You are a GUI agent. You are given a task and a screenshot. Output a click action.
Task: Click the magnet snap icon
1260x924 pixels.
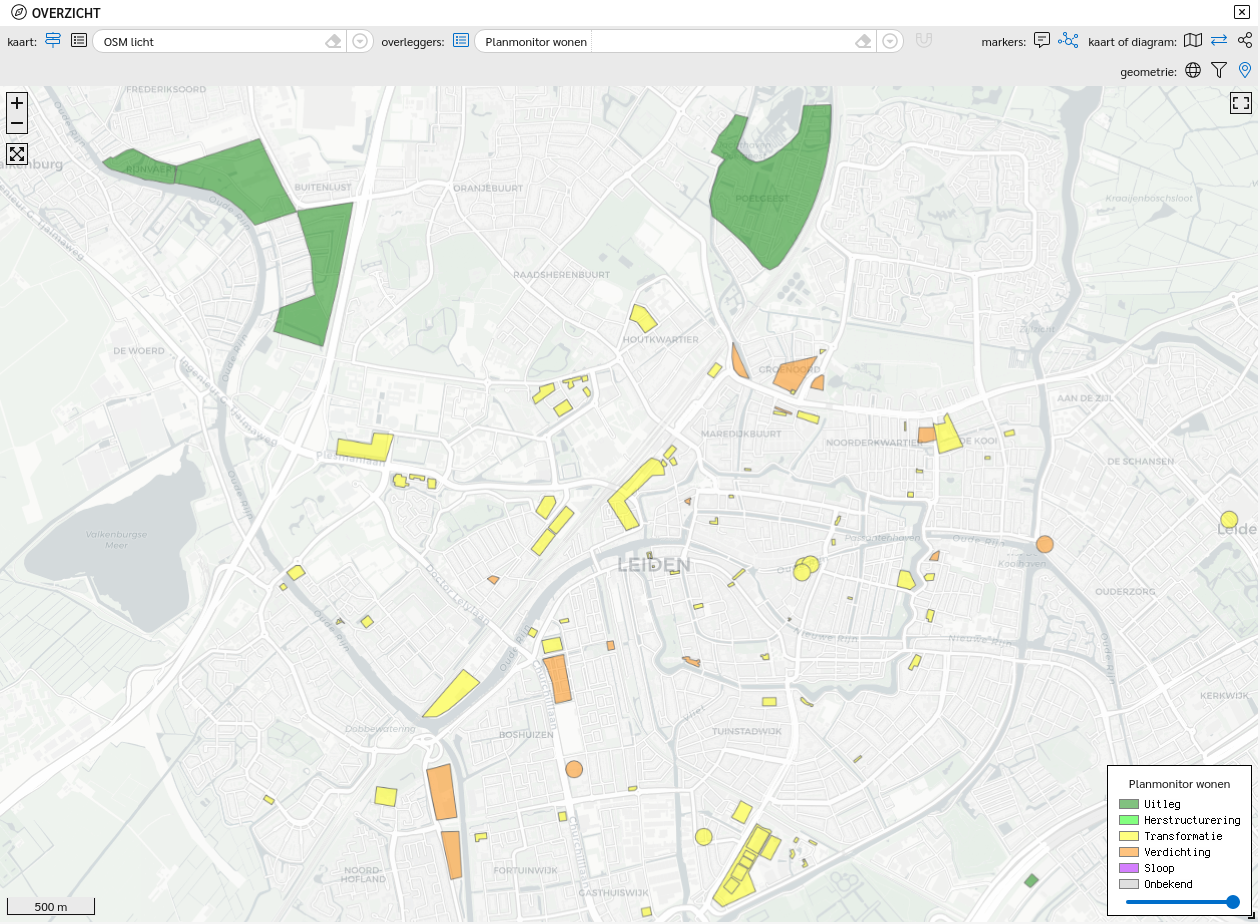coord(924,41)
